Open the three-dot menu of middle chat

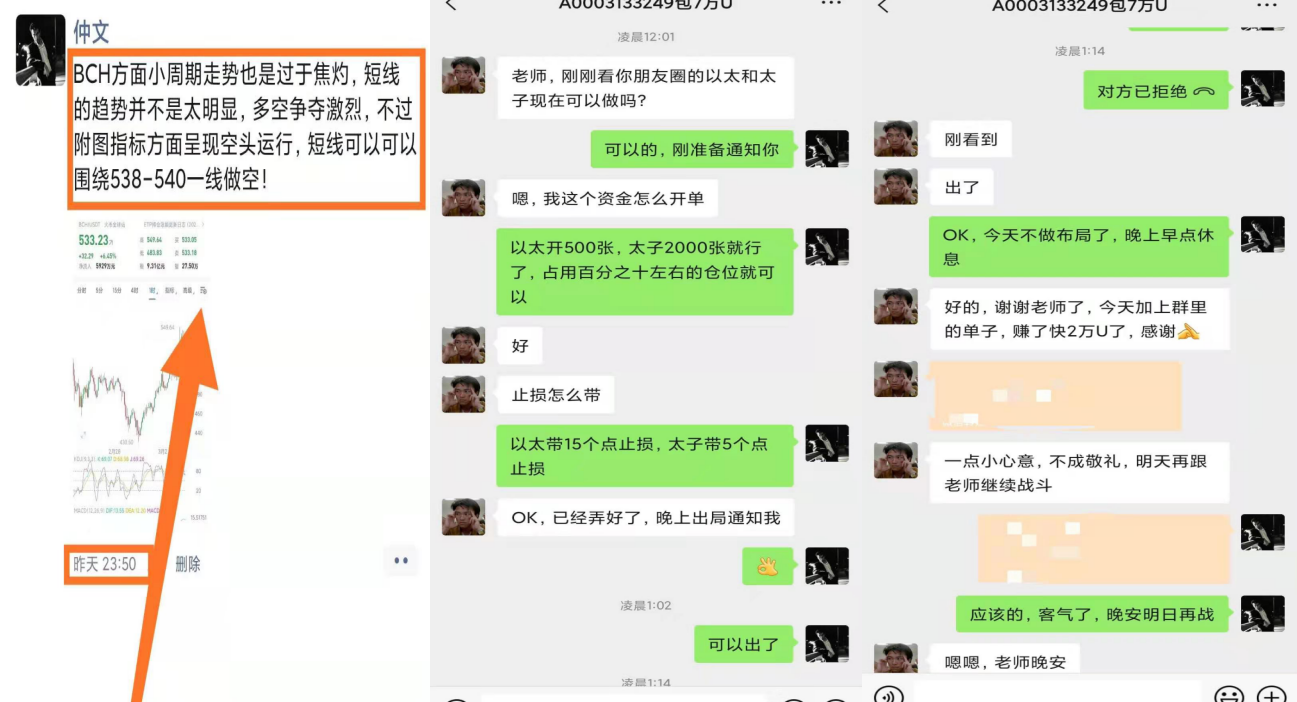(831, 4)
